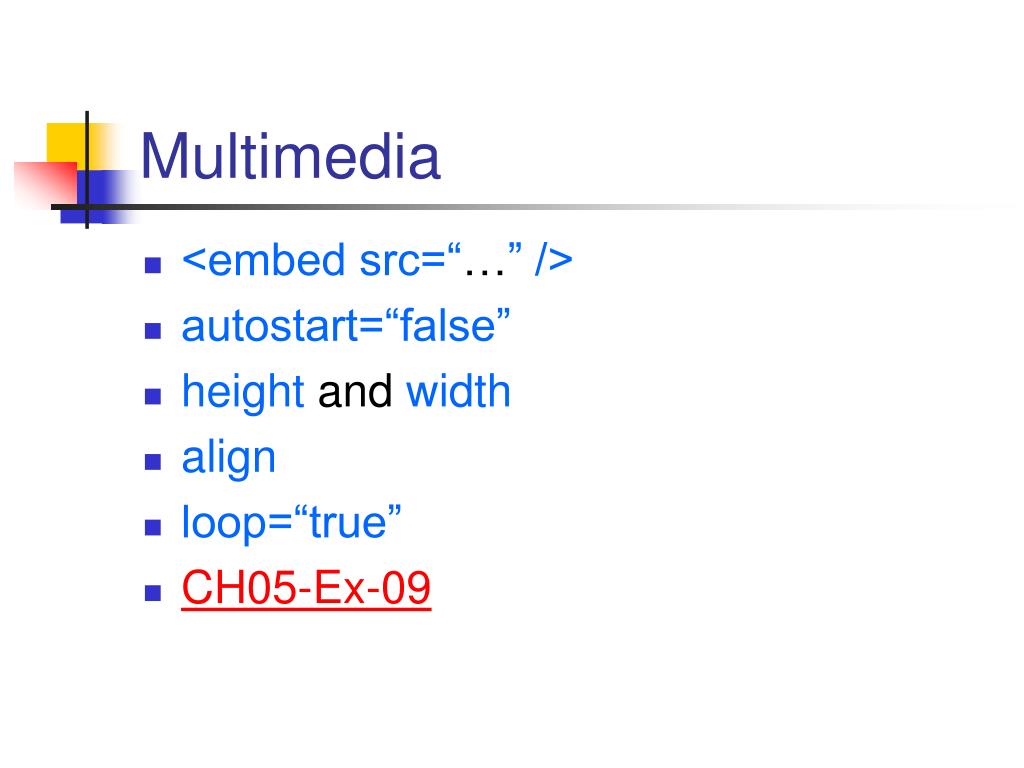Viewport: 1024px width, 768px height.
Task: Select the Multimedia slide title
Action: 291,156
